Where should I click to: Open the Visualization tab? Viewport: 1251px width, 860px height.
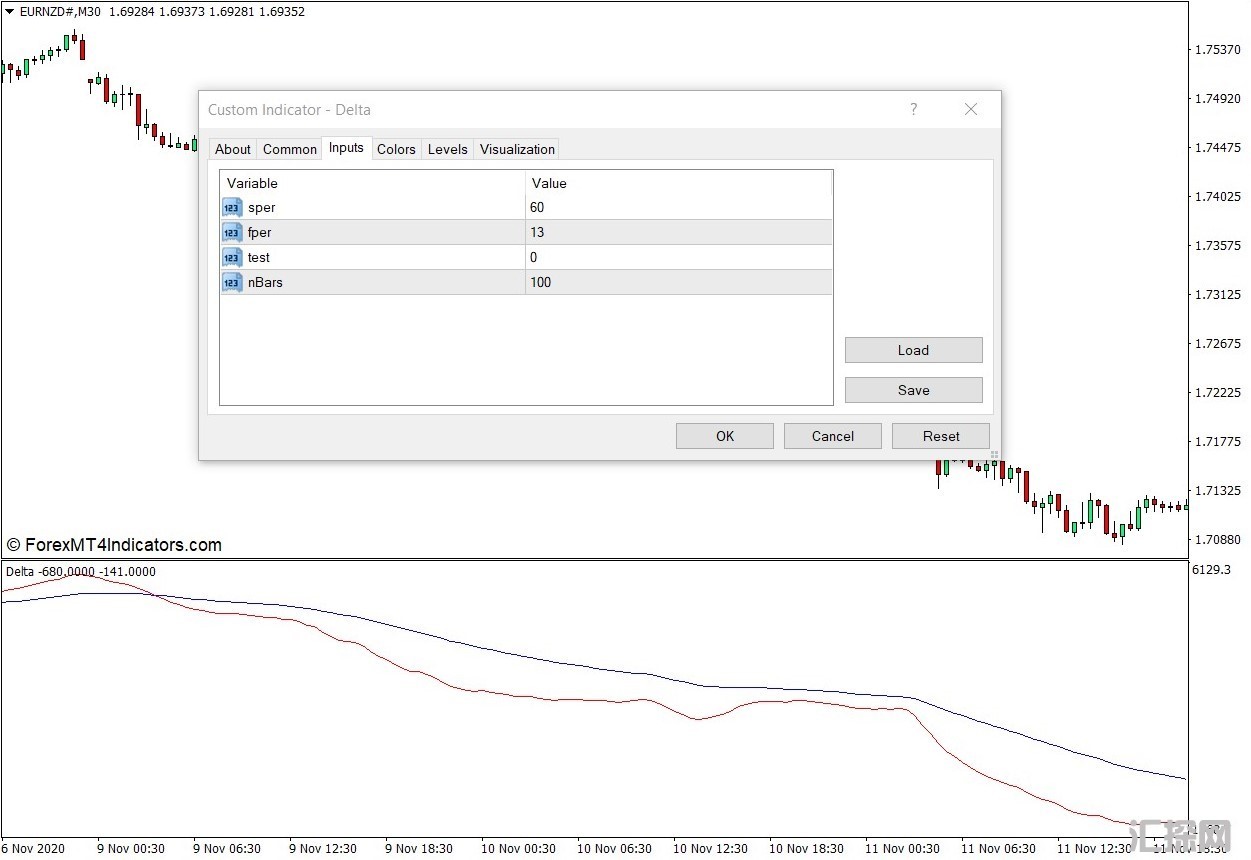pos(517,149)
